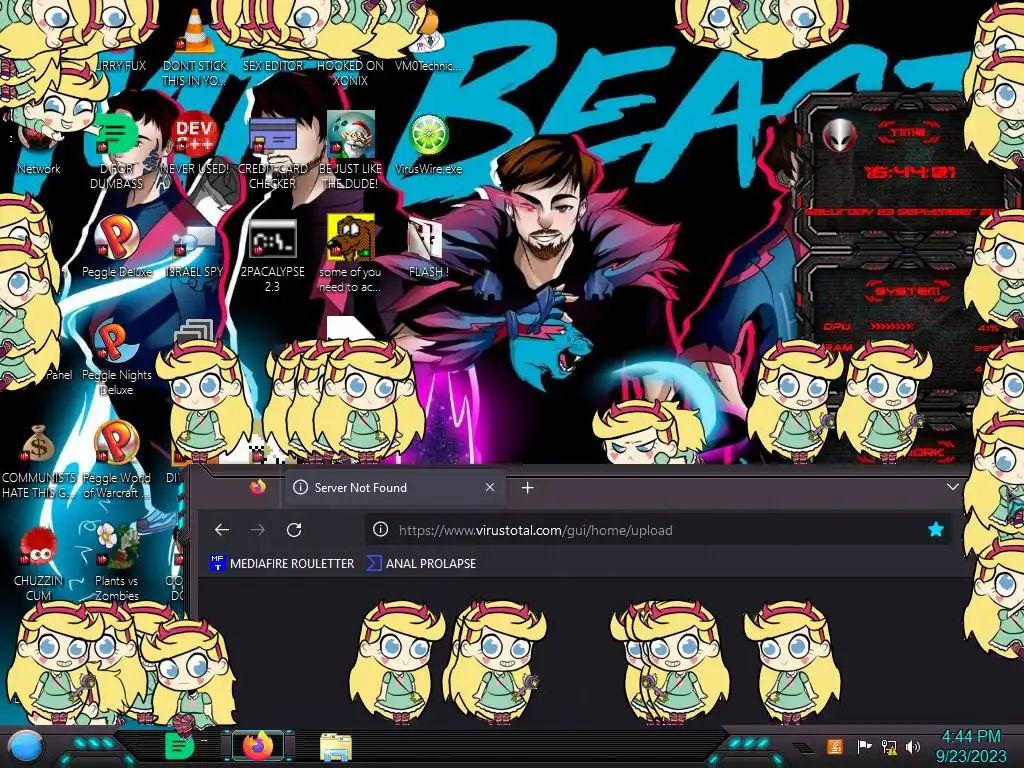Open the CREDIT CARD CHECKER icon
This screenshot has height=768, width=1024.
272,152
